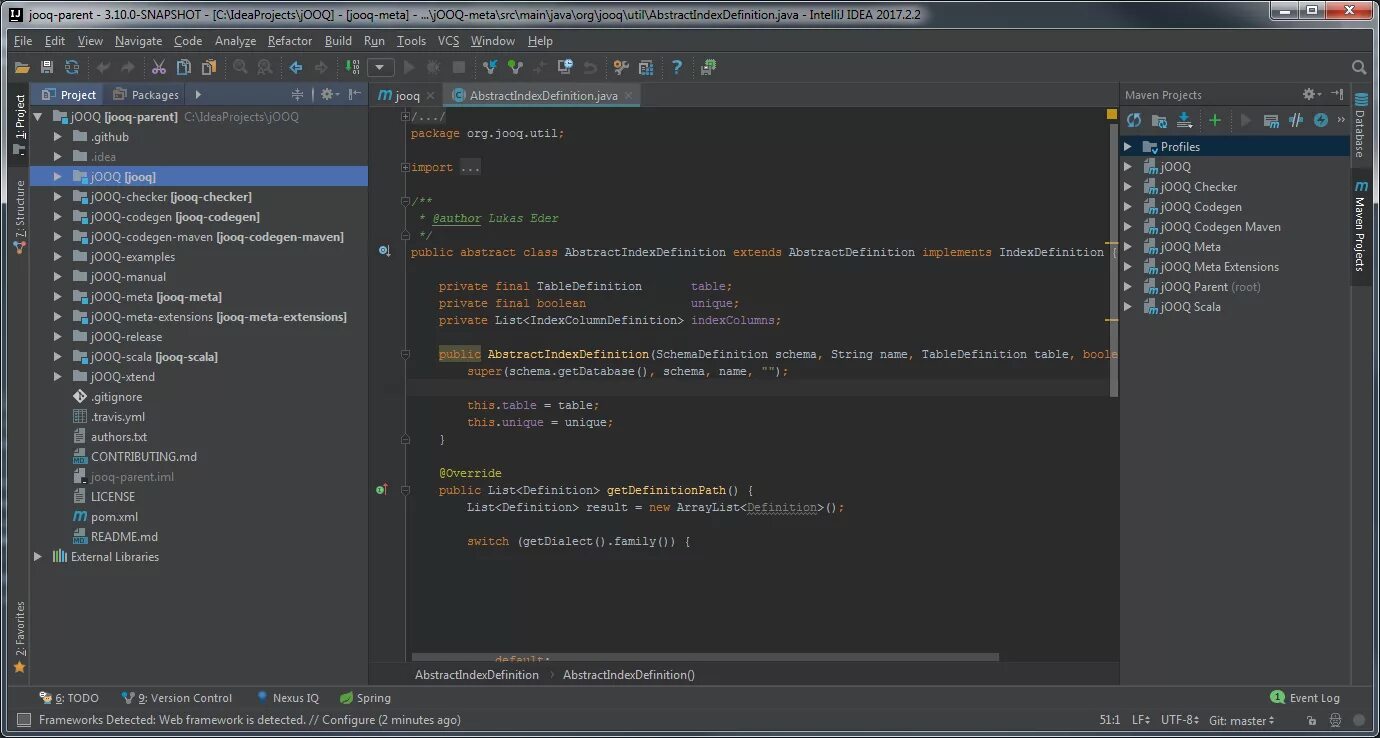Select jOOQ Scala in Maven Projects
This screenshot has height=738, width=1380.
1190,307
